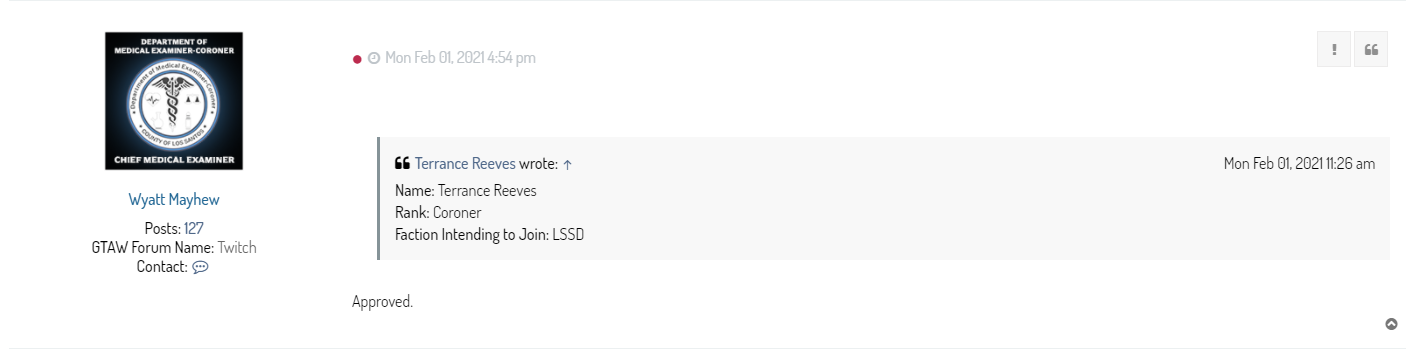This screenshot has height=361, width=1415.
Task: Click the post timestamp Mon Feb 01, 2021 4:54 pm
Action: point(460,58)
